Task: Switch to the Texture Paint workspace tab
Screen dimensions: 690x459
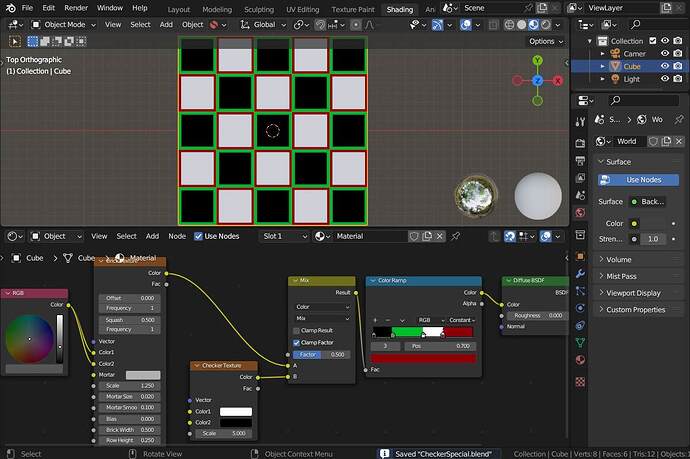Action: pyautogui.click(x=353, y=9)
